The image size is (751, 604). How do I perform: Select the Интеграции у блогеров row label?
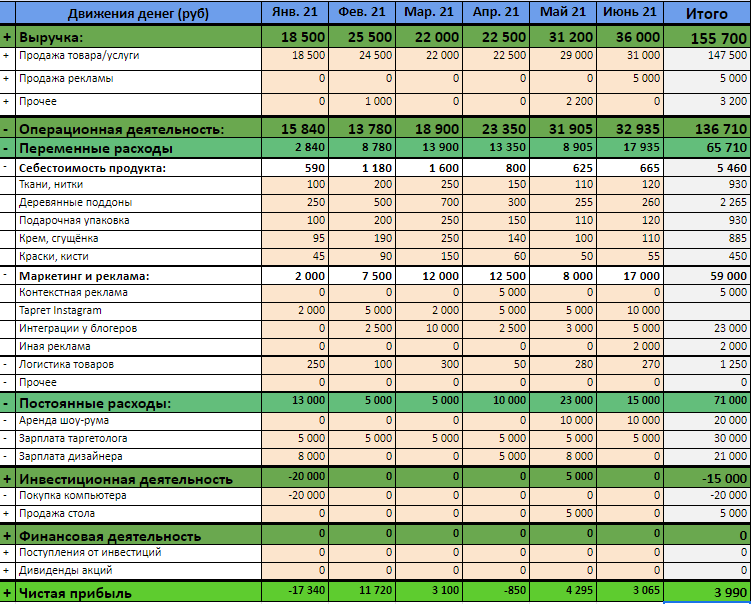click(x=78, y=328)
